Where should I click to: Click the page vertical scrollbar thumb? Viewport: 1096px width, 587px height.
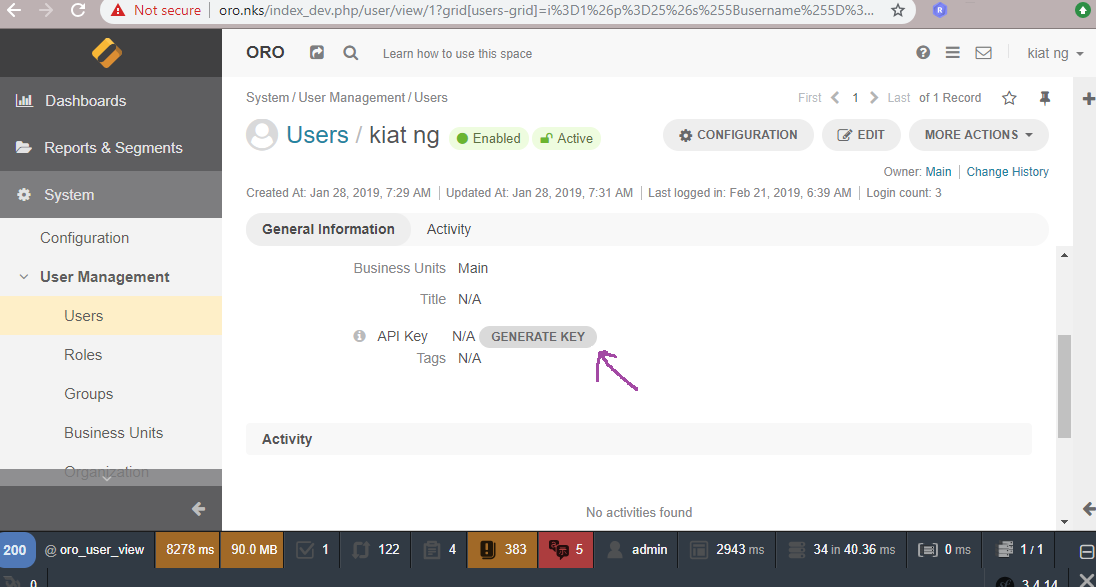1064,385
